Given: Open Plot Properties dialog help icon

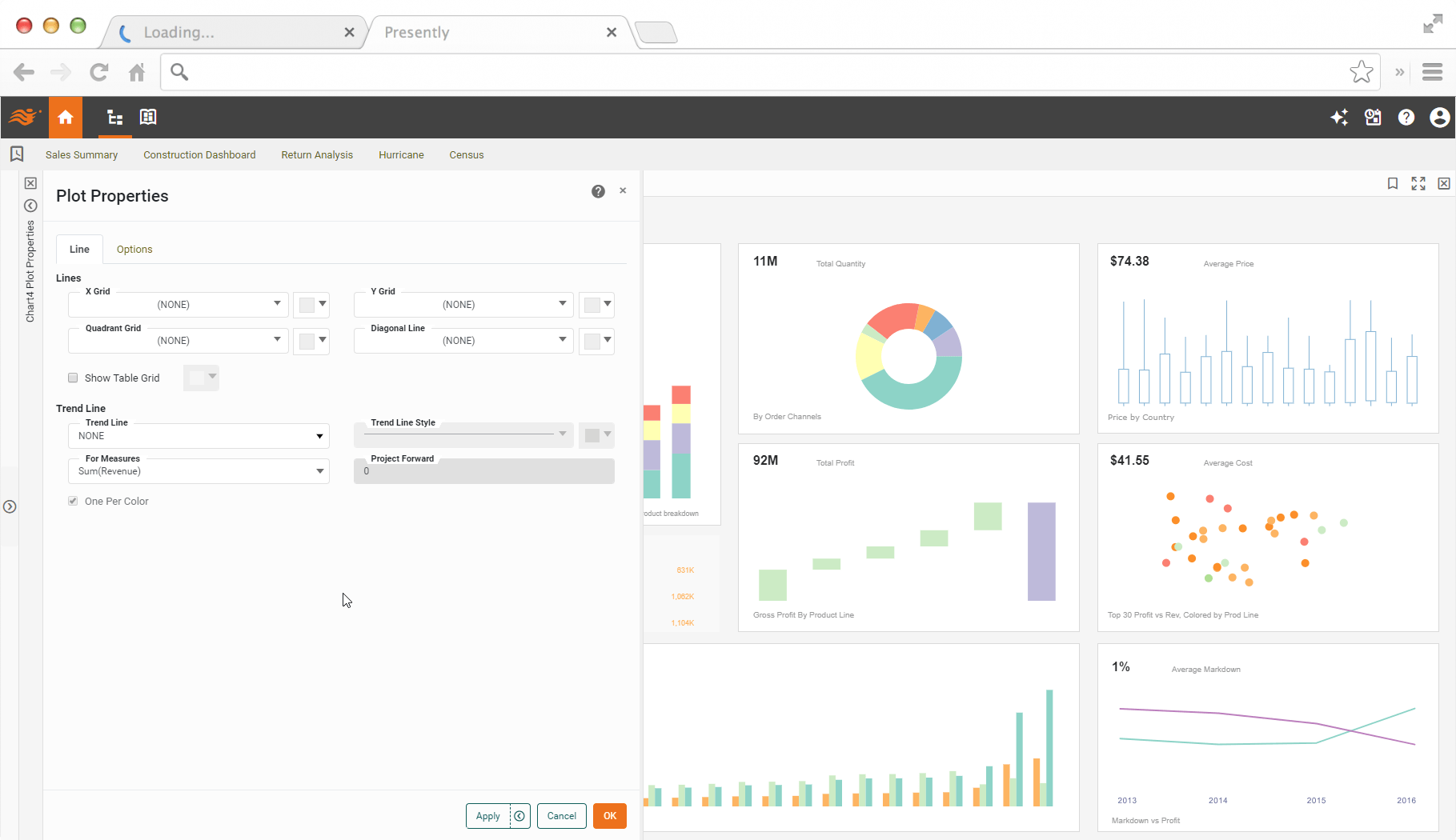Looking at the screenshot, I should [x=598, y=191].
